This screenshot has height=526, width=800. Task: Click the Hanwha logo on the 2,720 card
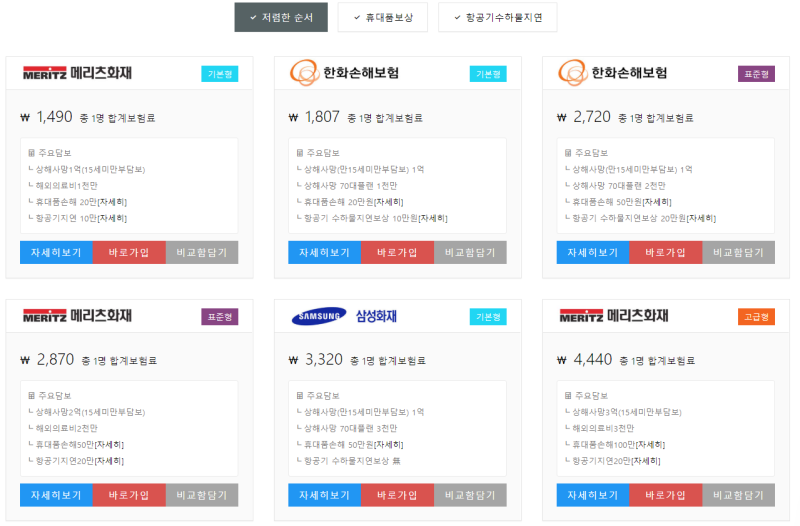(x=613, y=73)
